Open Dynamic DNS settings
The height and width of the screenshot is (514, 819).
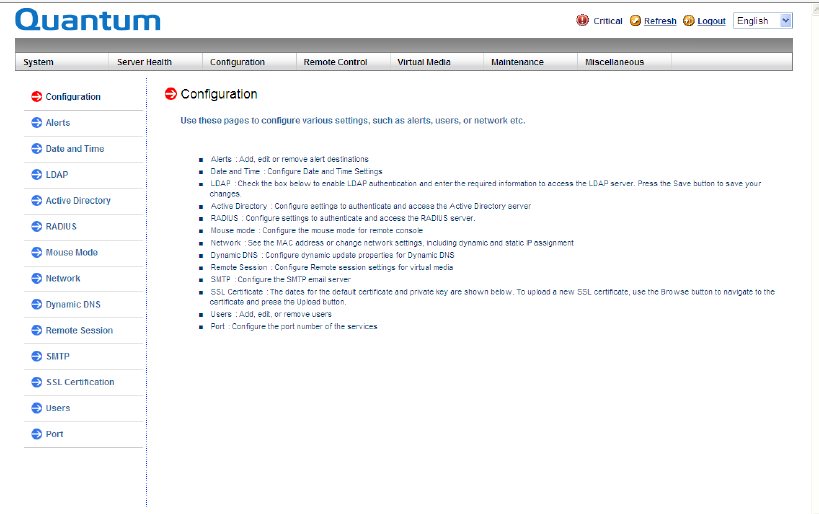pyautogui.click(x=73, y=304)
